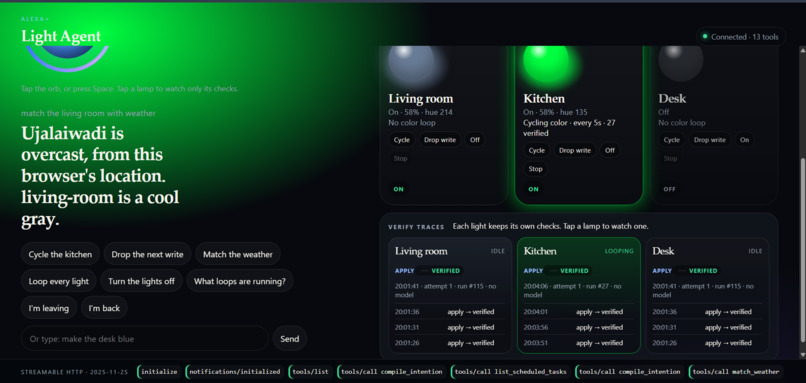
Task: Click 'On · 58% · hue 135' Kitchen status
Action: [555, 112]
